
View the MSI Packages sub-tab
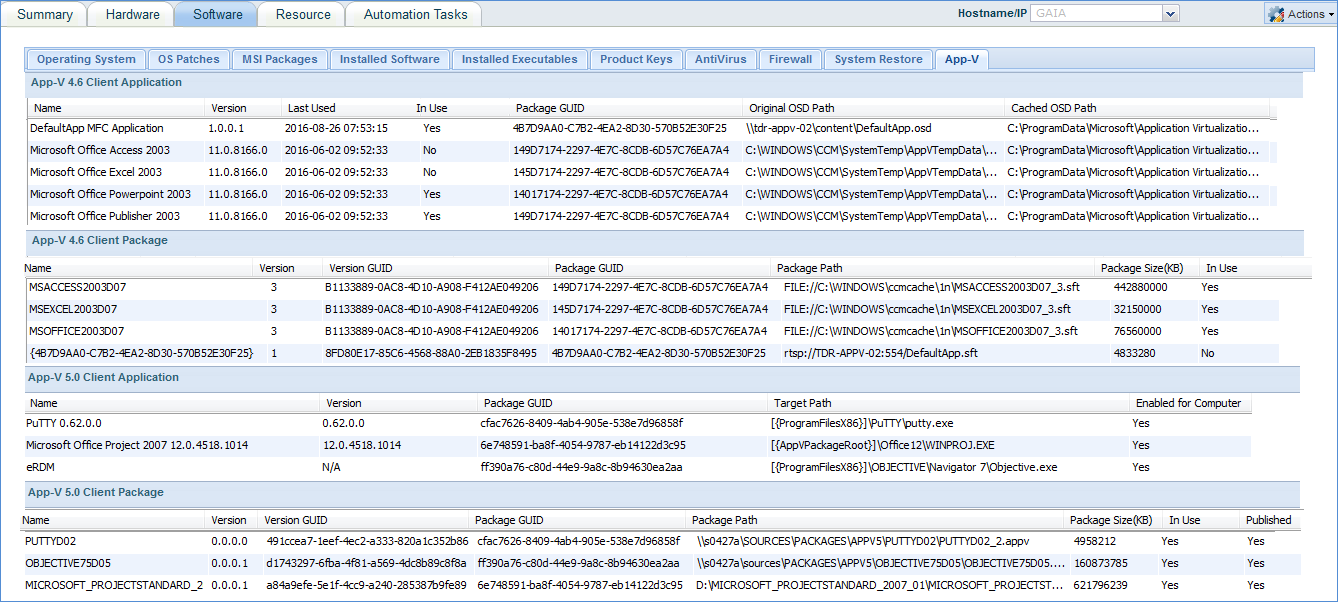click(279, 59)
